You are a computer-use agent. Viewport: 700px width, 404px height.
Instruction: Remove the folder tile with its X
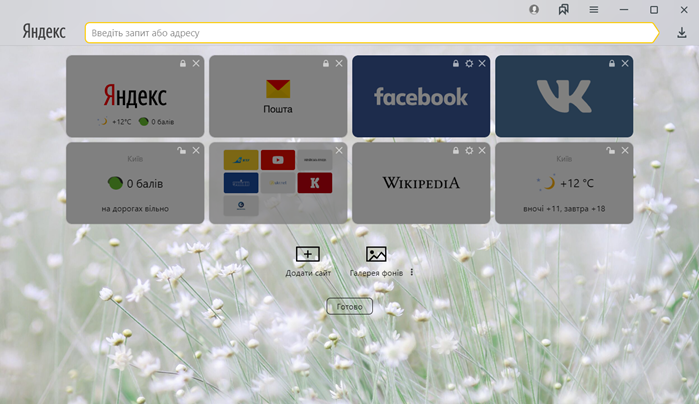[339, 150]
